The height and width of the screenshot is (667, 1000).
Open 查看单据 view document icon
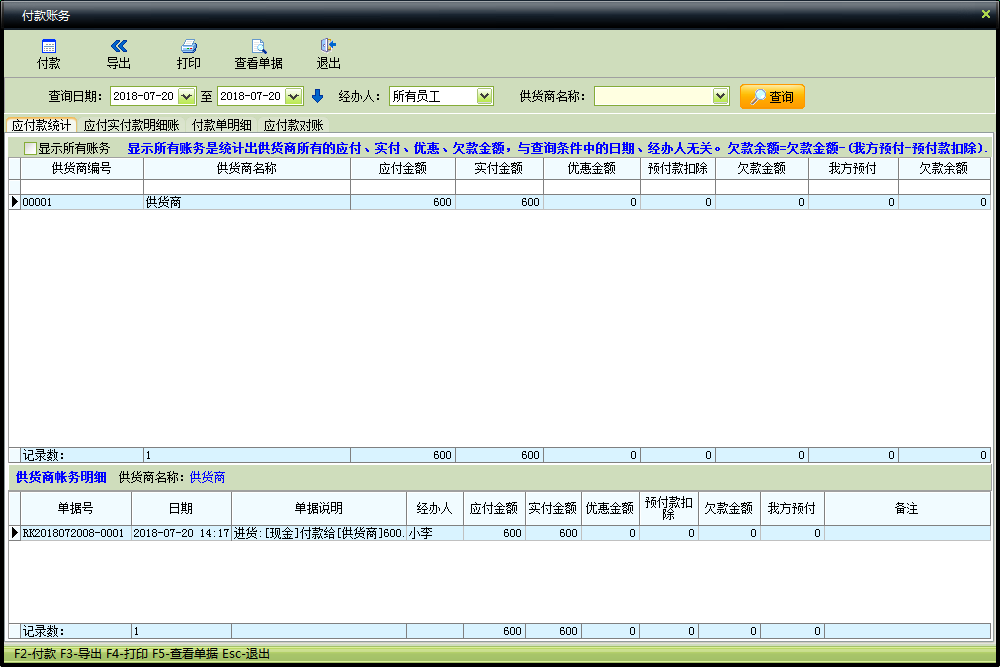[258, 46]
